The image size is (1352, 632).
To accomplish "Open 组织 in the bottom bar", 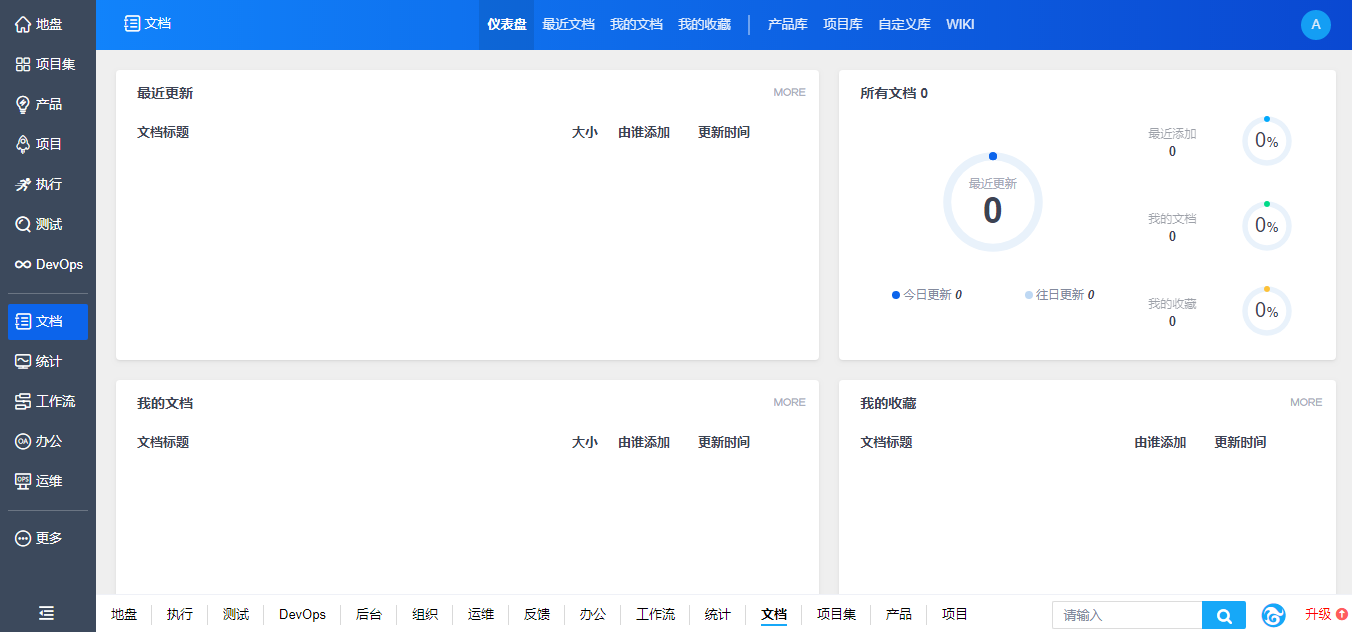I will (425, 614).
